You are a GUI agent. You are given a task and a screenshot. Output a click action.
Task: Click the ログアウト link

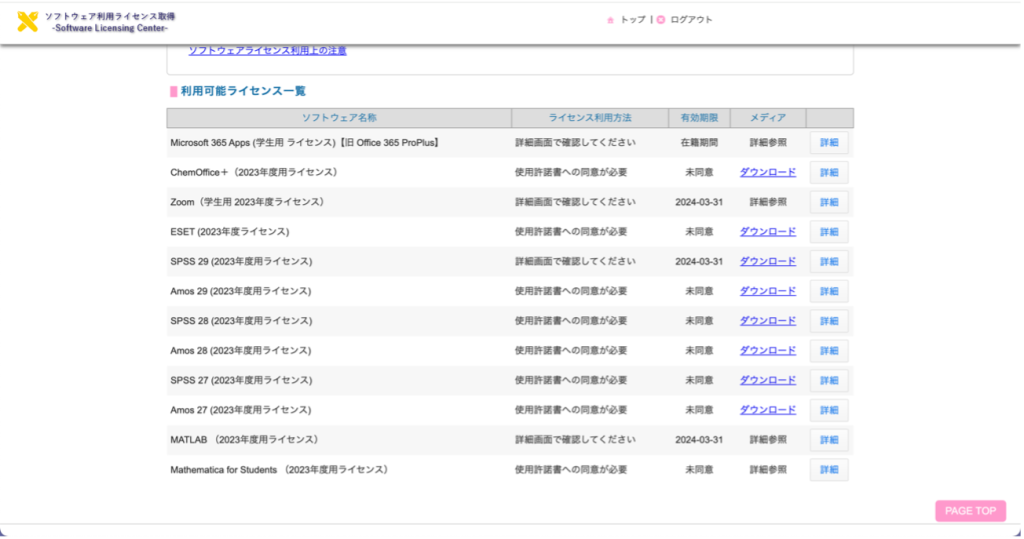691,20
